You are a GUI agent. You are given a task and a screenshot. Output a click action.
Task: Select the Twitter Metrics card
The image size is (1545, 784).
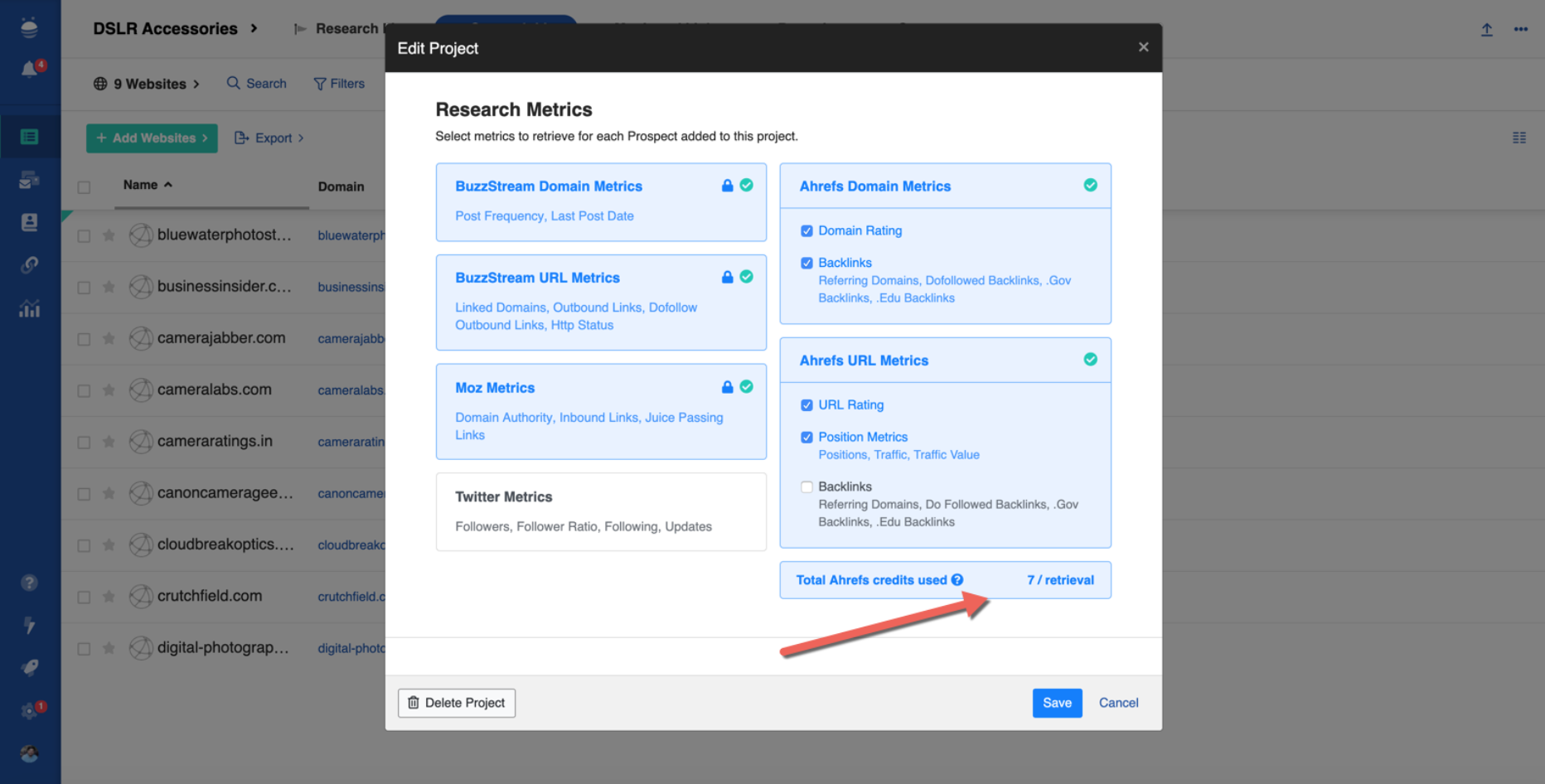(601, 511)
